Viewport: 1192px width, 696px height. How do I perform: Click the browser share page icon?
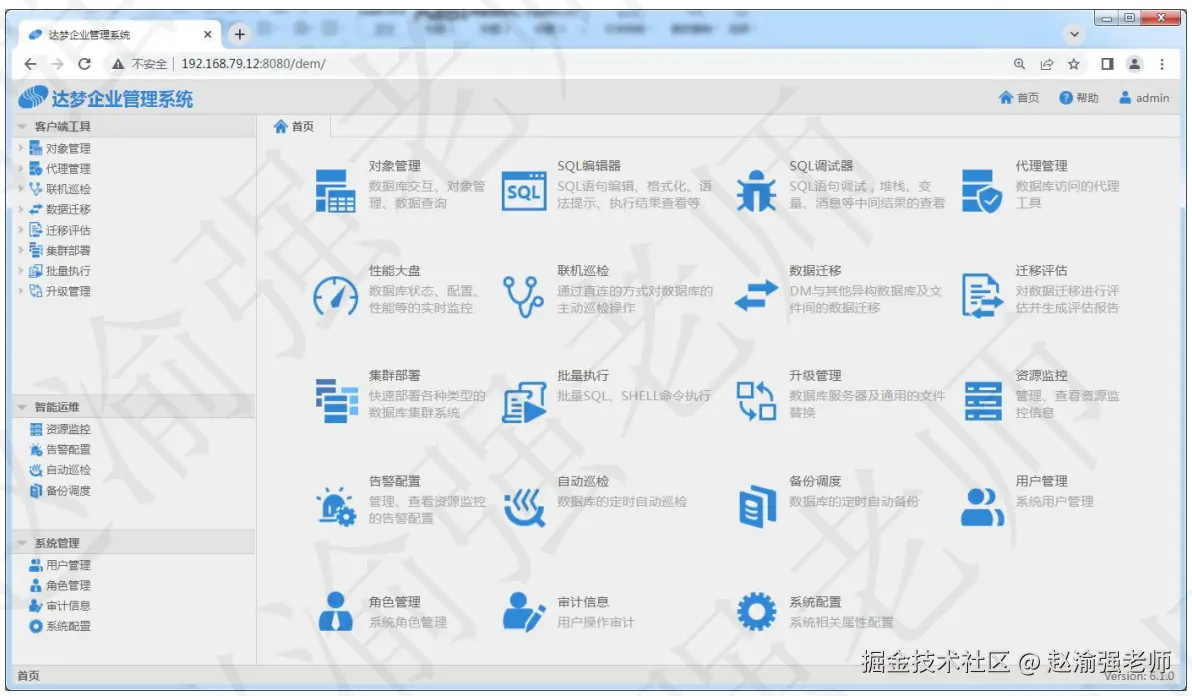point(1047,64)
